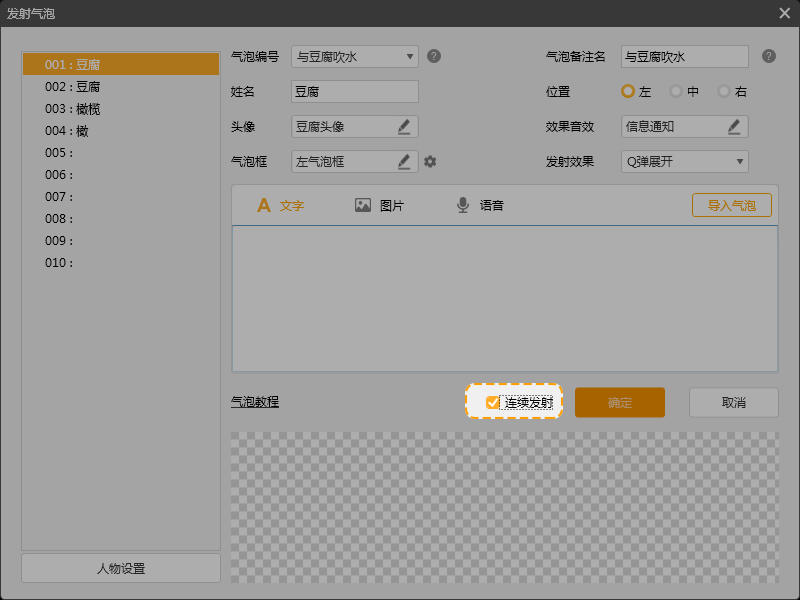Expand the 发射效果 Q弹展开 dropdown
800x600 pixels.
[x=684, y=161]
